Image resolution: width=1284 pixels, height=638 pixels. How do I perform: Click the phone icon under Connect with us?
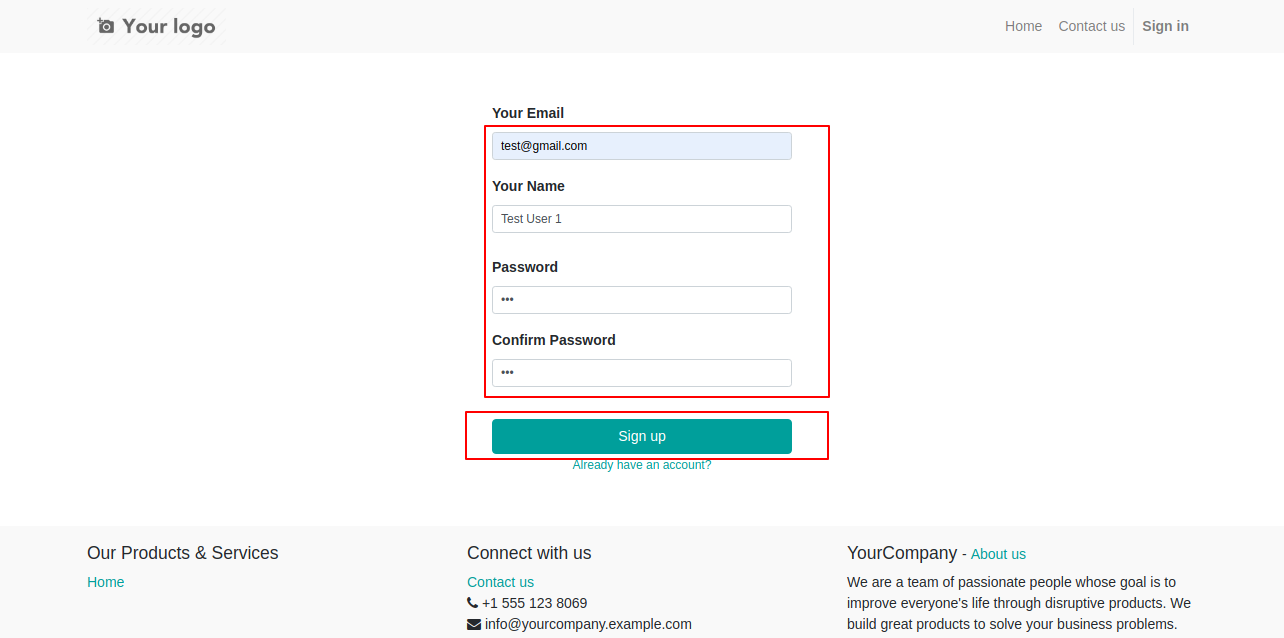pos(473,603)
